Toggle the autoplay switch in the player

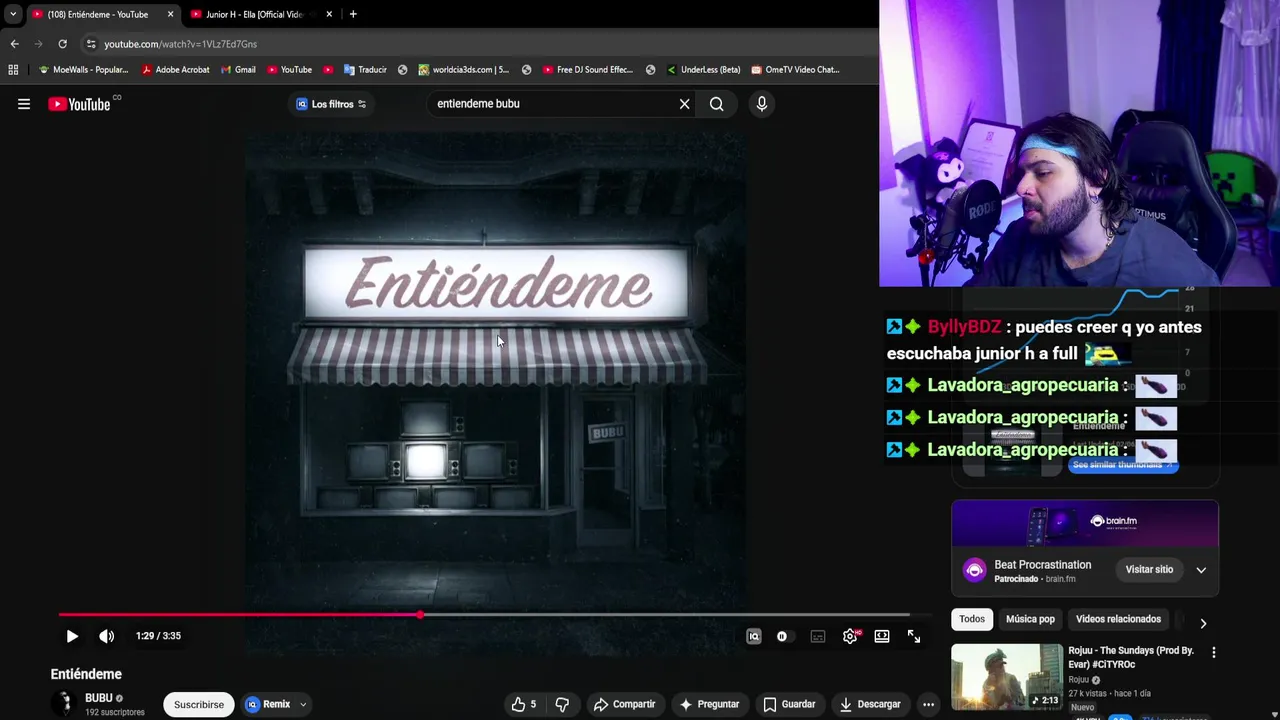[x=782, y=636]
